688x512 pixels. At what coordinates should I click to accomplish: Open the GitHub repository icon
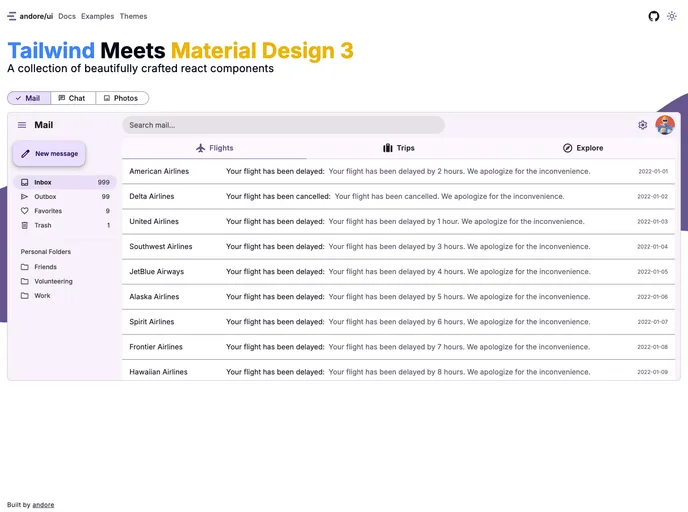pyautogui.click(x=654, y=16)
